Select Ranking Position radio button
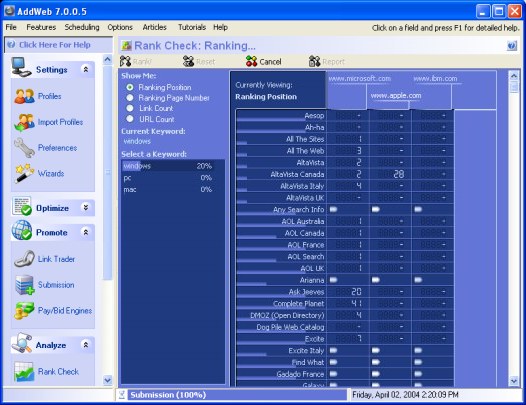The image size is (526, 405). [x=130, y=87]
